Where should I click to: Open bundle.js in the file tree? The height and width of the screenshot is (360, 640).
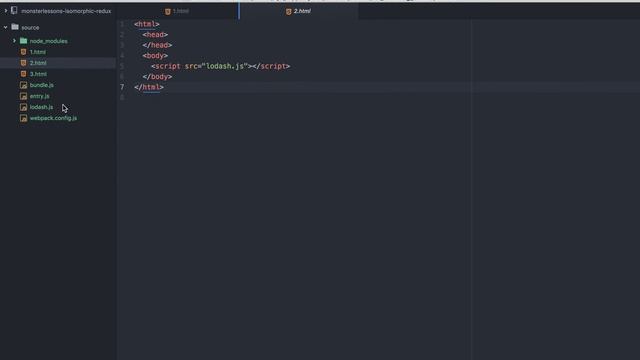(x=42, y=85)
